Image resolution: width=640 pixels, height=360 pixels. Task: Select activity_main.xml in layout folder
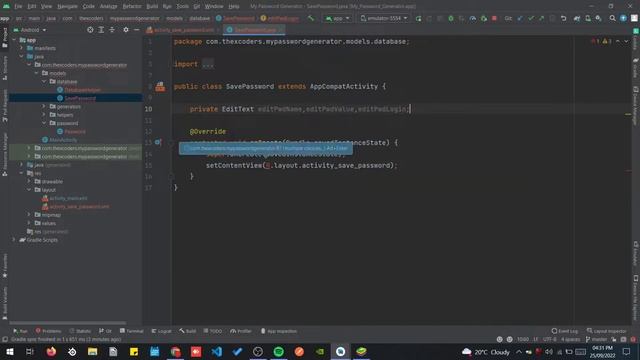[64, 198]
